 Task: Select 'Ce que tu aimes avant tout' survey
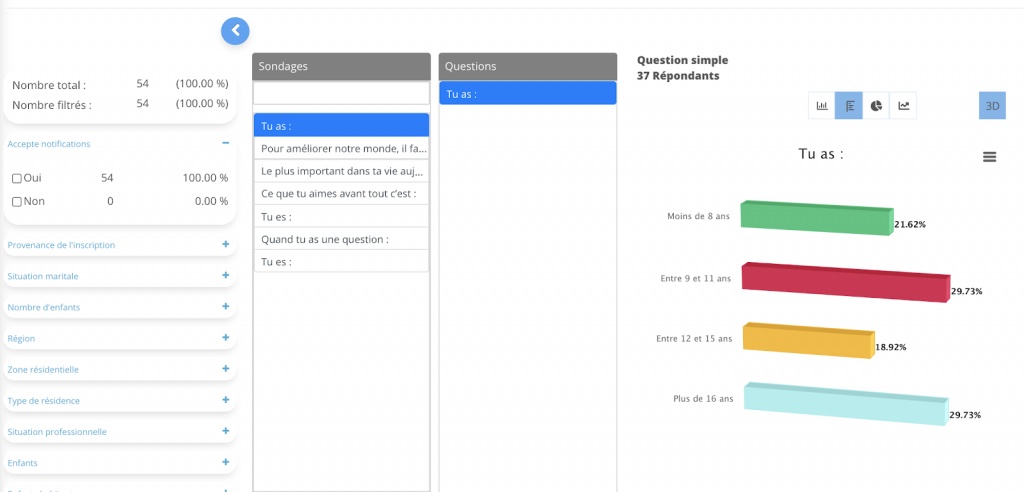click(341, 194)
